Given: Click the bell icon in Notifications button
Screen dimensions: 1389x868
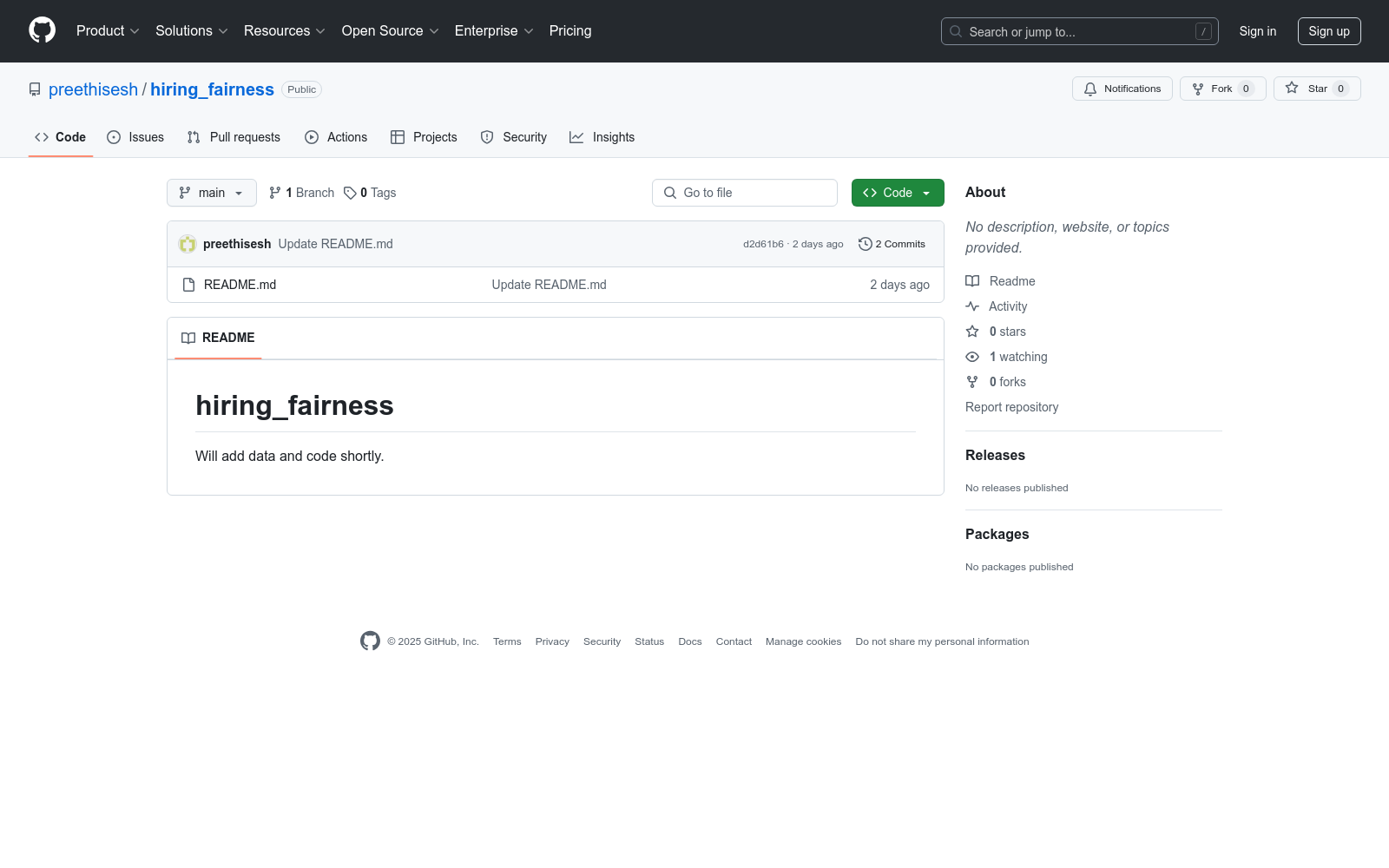Looking at the screenshot, I should click(1090, 89).
